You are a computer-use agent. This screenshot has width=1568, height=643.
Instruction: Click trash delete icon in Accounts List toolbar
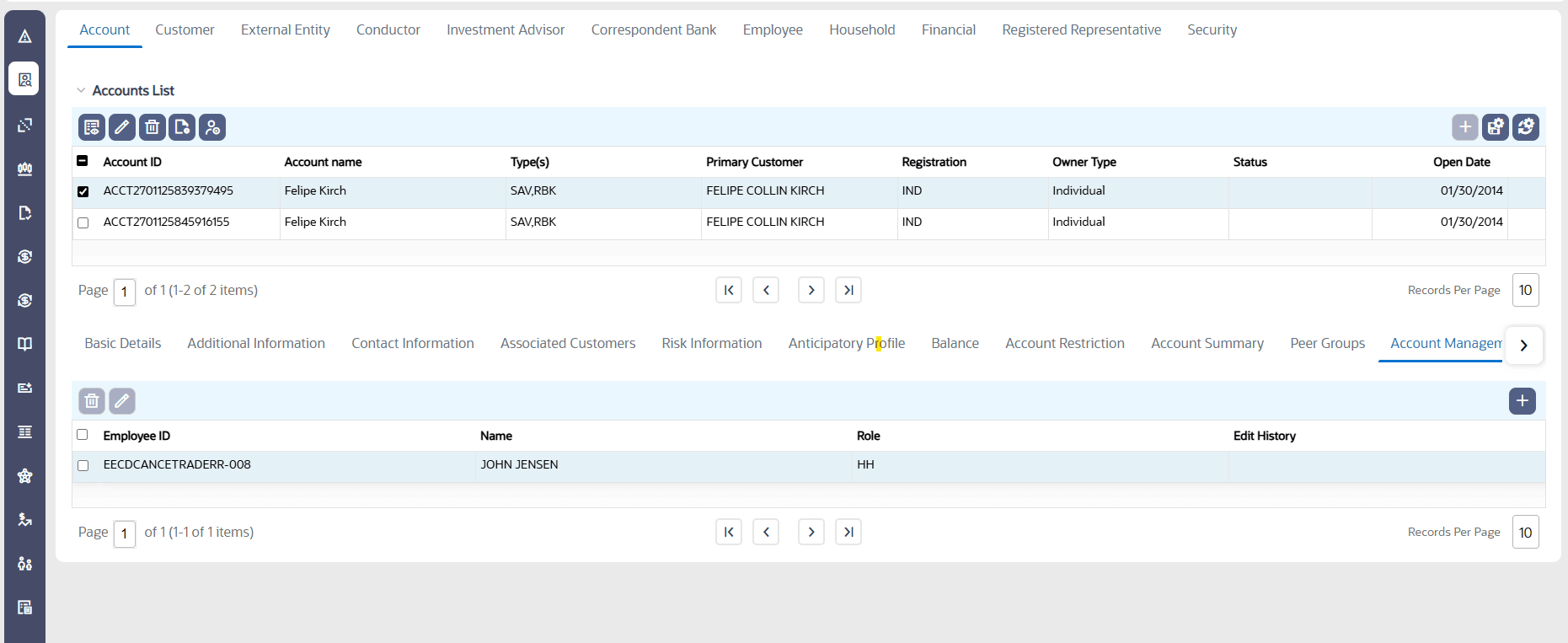click(x=152, y=127)
